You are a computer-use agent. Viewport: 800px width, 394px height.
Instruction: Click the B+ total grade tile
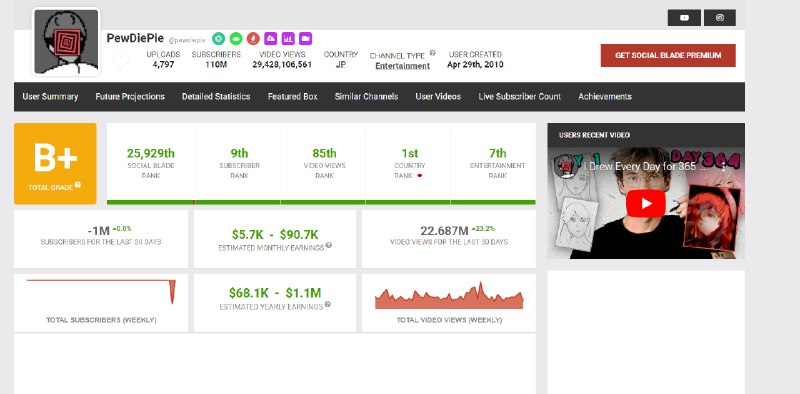pos(55,163)
